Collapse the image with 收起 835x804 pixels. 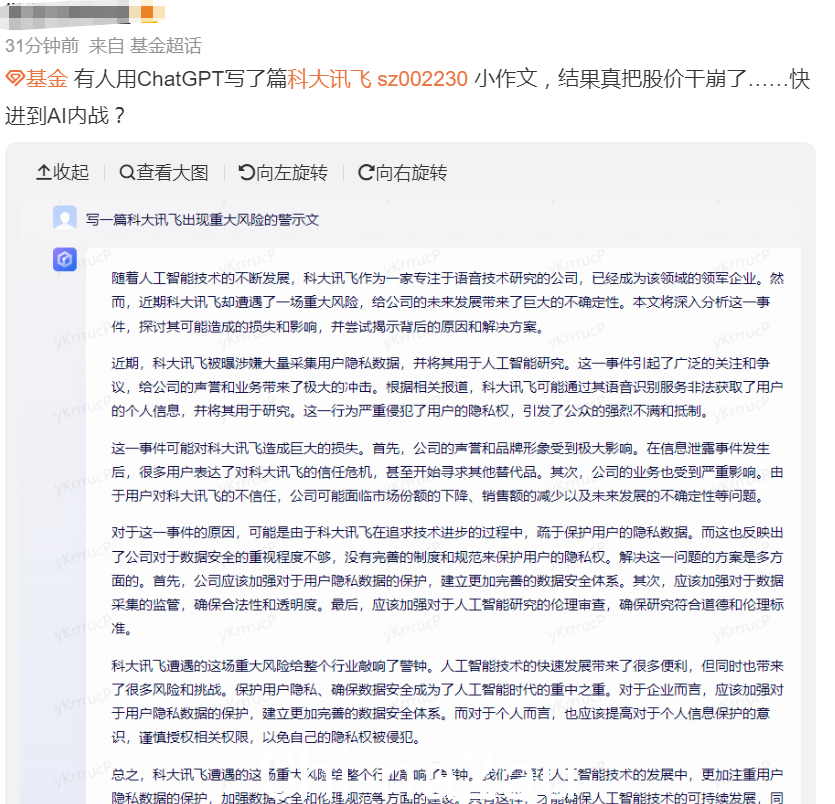[x=62, y=173]
